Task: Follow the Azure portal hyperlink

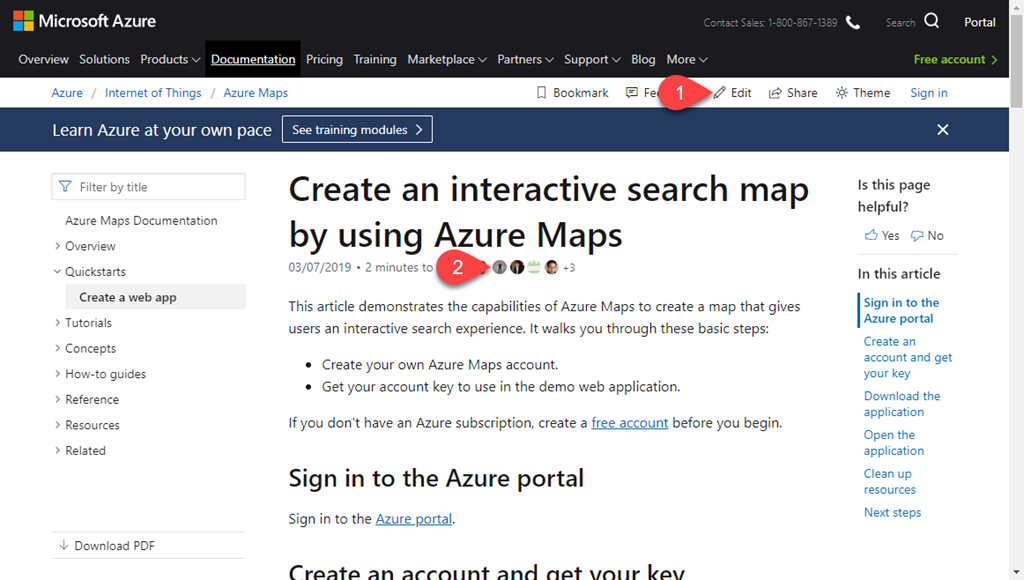Action: pos(413,519)
